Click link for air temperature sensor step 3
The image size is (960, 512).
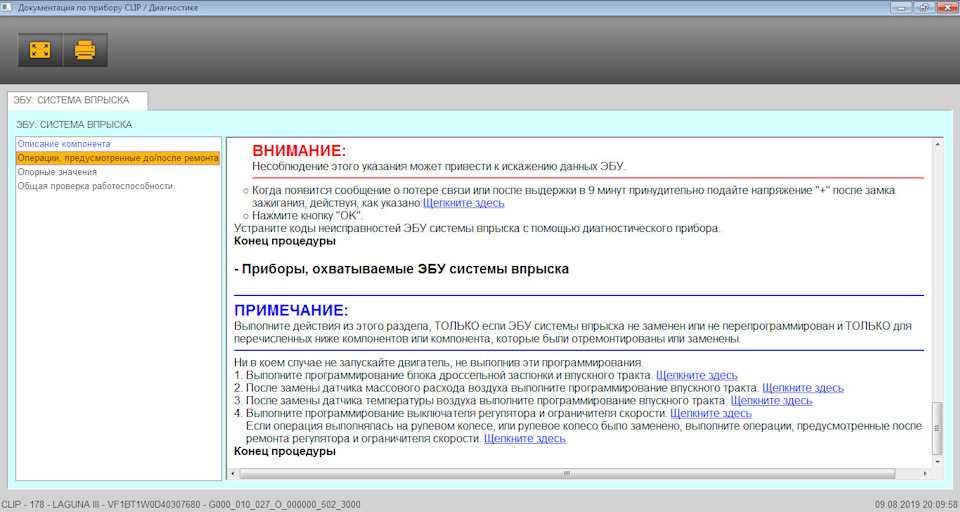click(771, 401)
